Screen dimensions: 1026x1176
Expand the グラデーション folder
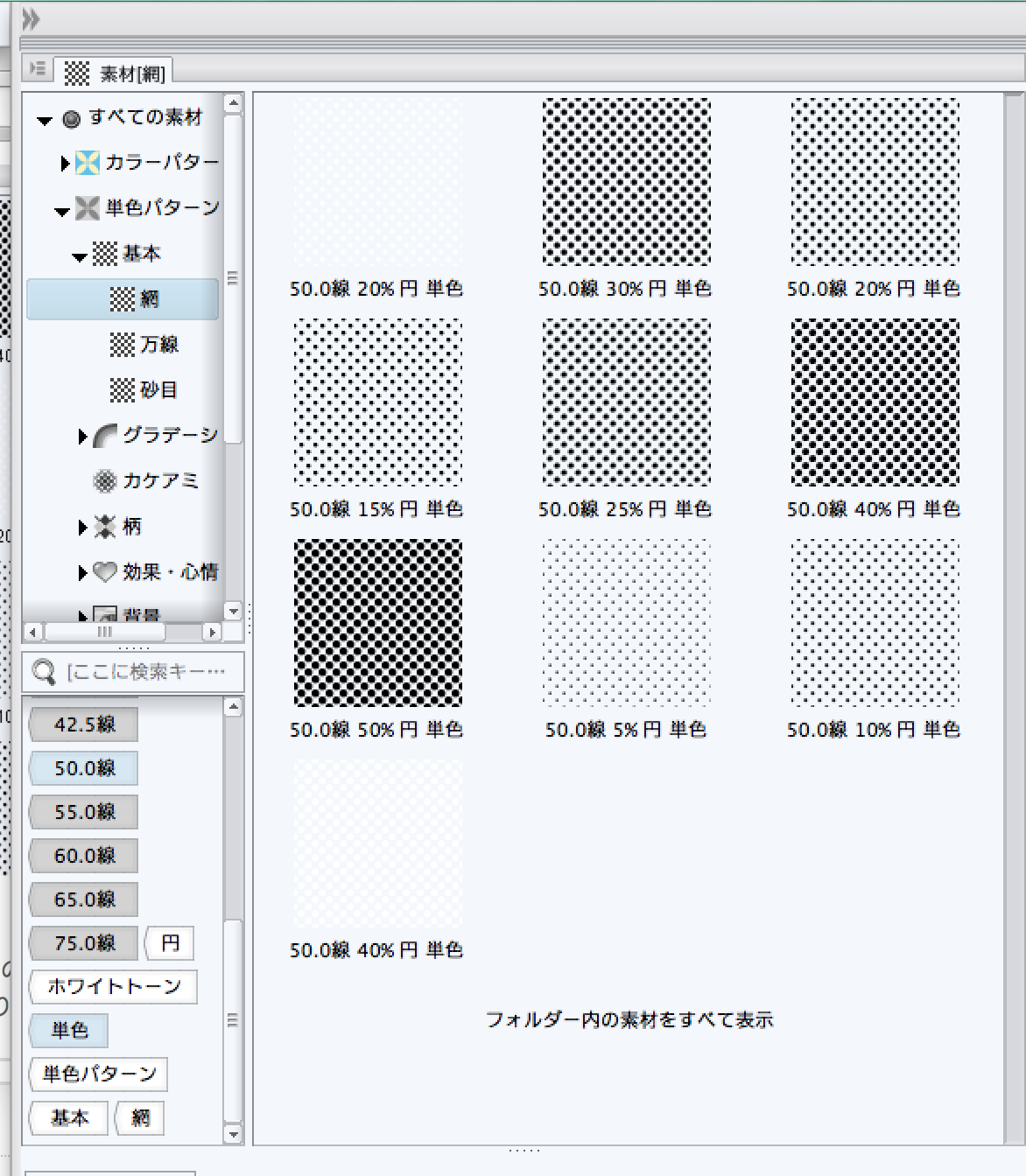tap(82, 436)
